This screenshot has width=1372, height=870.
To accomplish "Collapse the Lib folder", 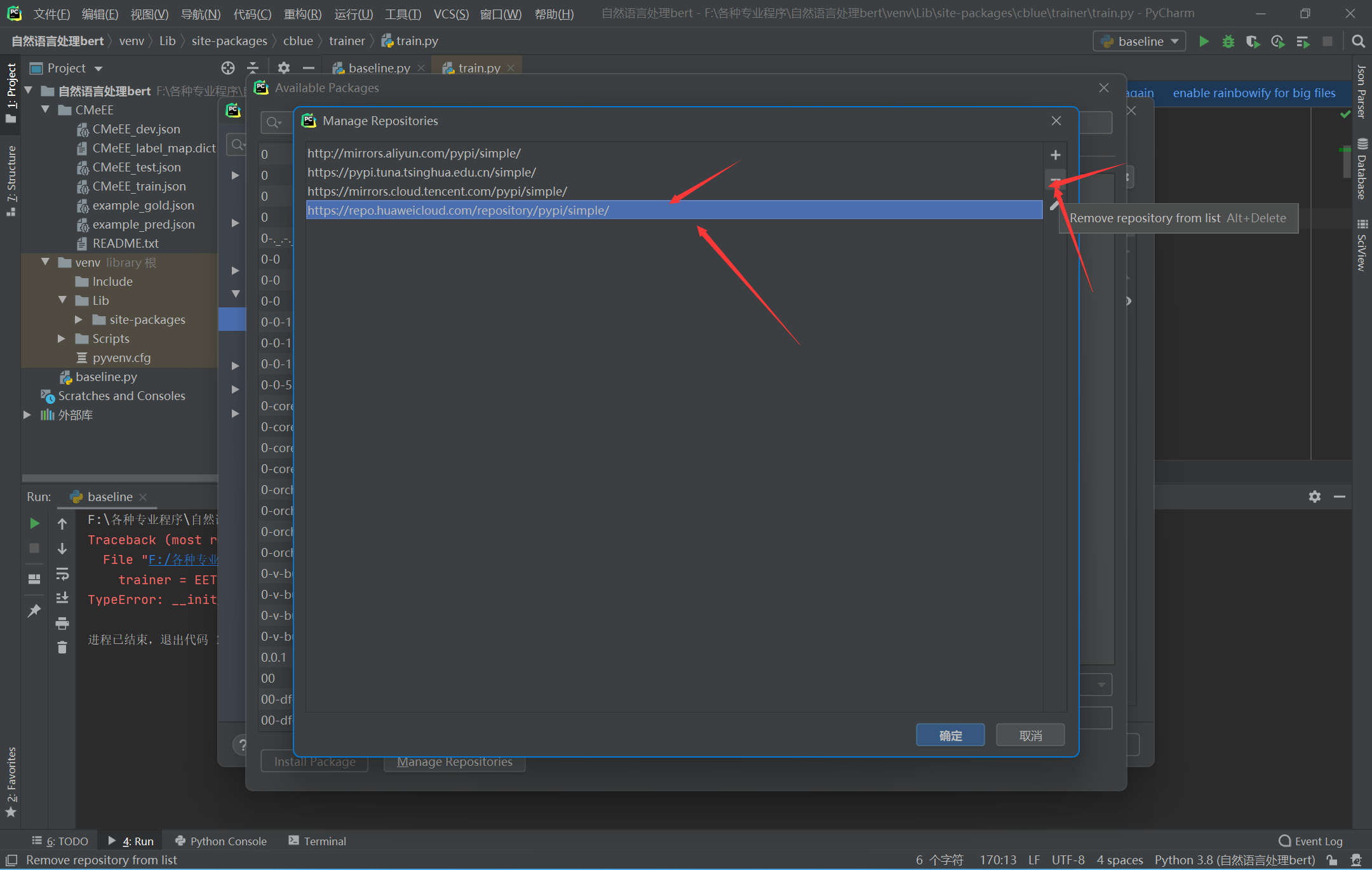I will [62, 300].
